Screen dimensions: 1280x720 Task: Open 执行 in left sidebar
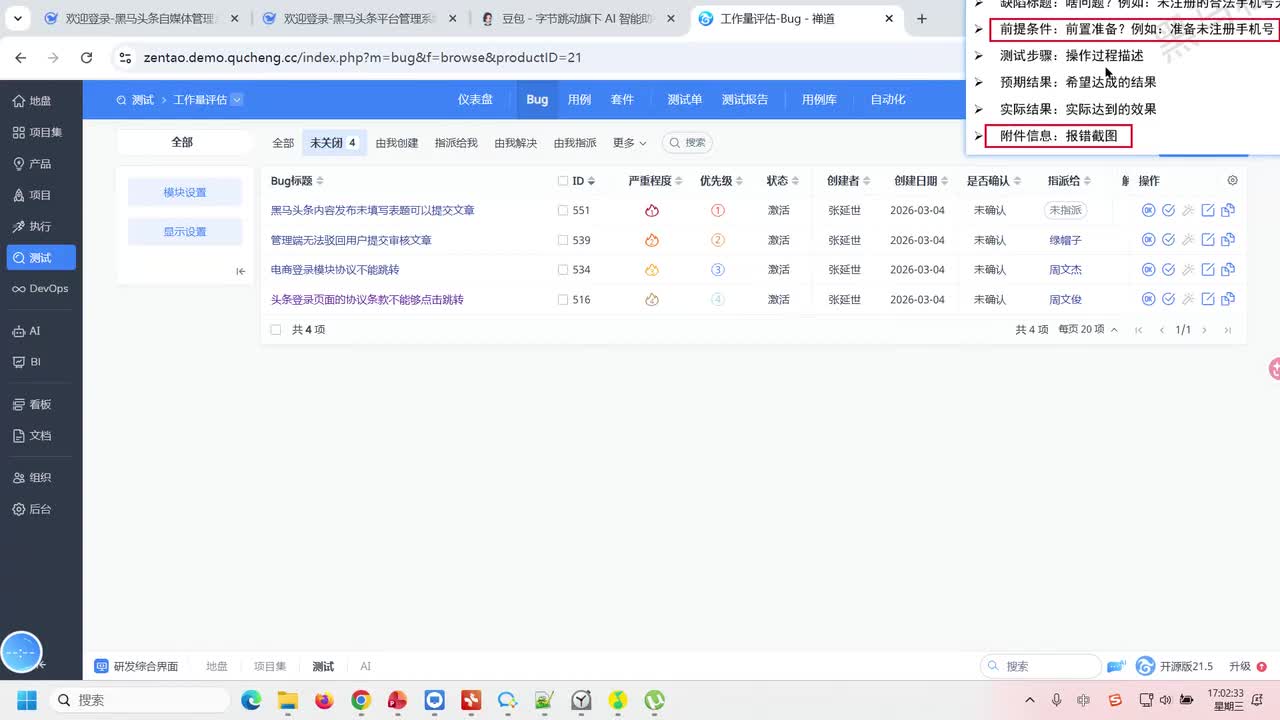[32, 226]
